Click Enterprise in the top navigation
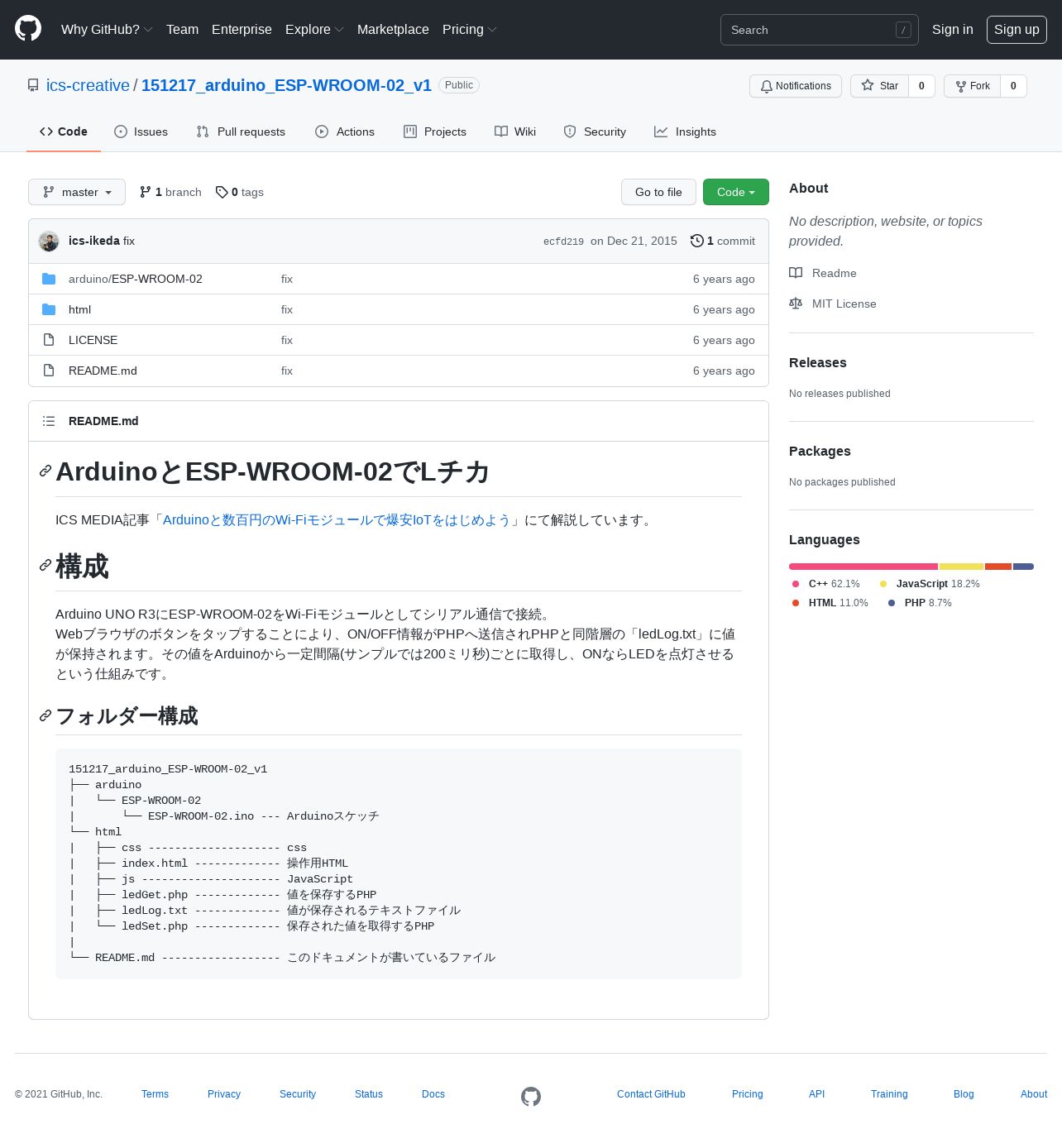 (242, 29)
